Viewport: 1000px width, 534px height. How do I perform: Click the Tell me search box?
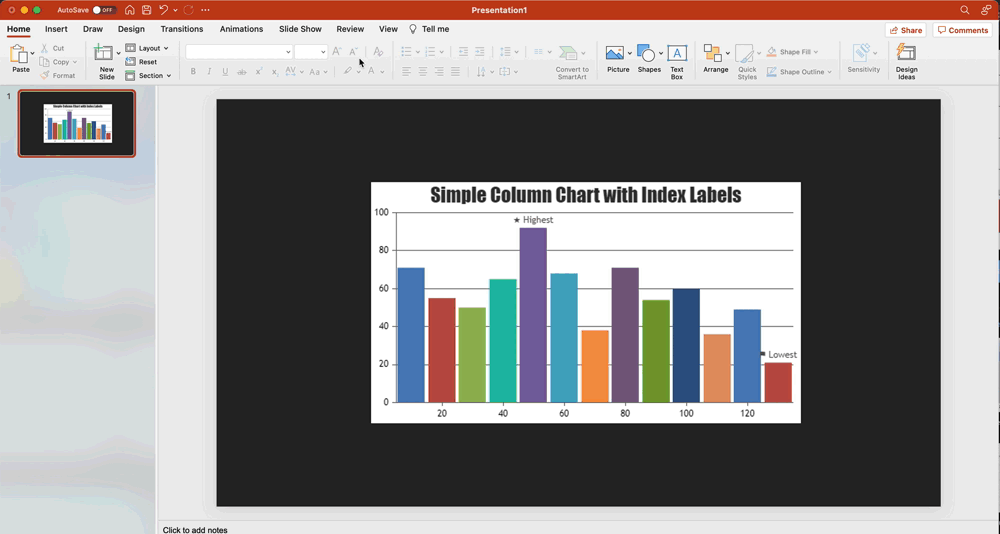(x=429, y=29)
